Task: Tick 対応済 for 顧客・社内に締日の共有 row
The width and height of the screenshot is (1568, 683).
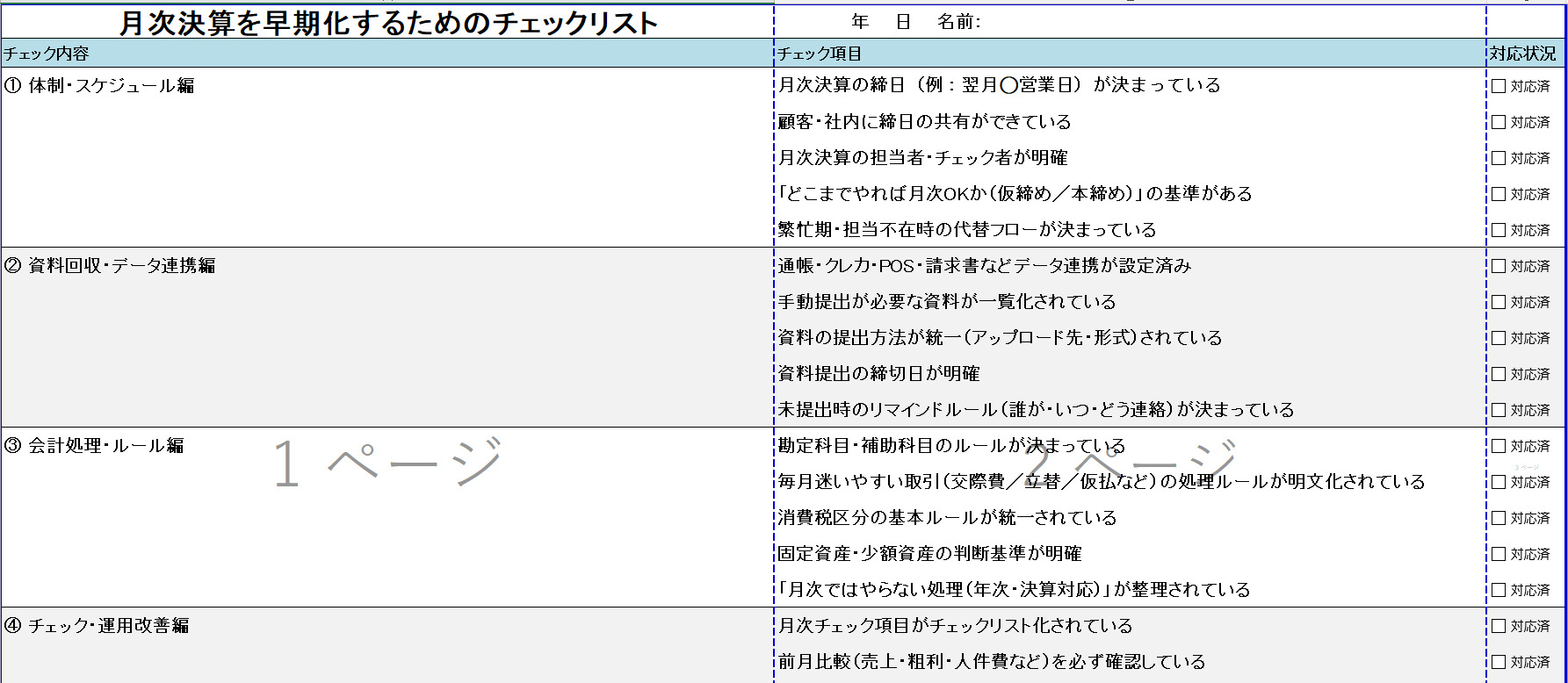Action: [x=1499, y=122]
